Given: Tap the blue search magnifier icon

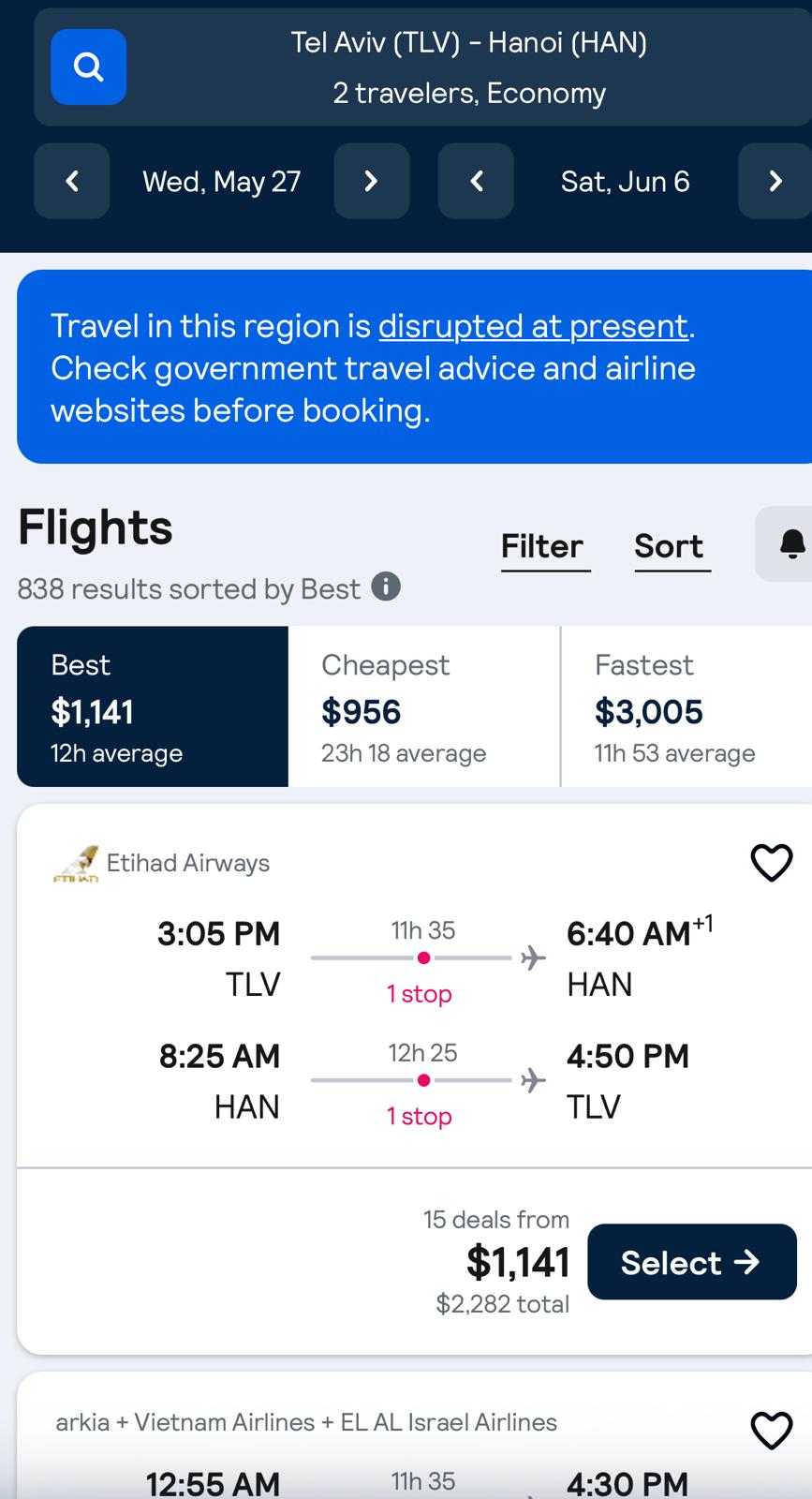Looking at the screenshot, I should (88, 67).
